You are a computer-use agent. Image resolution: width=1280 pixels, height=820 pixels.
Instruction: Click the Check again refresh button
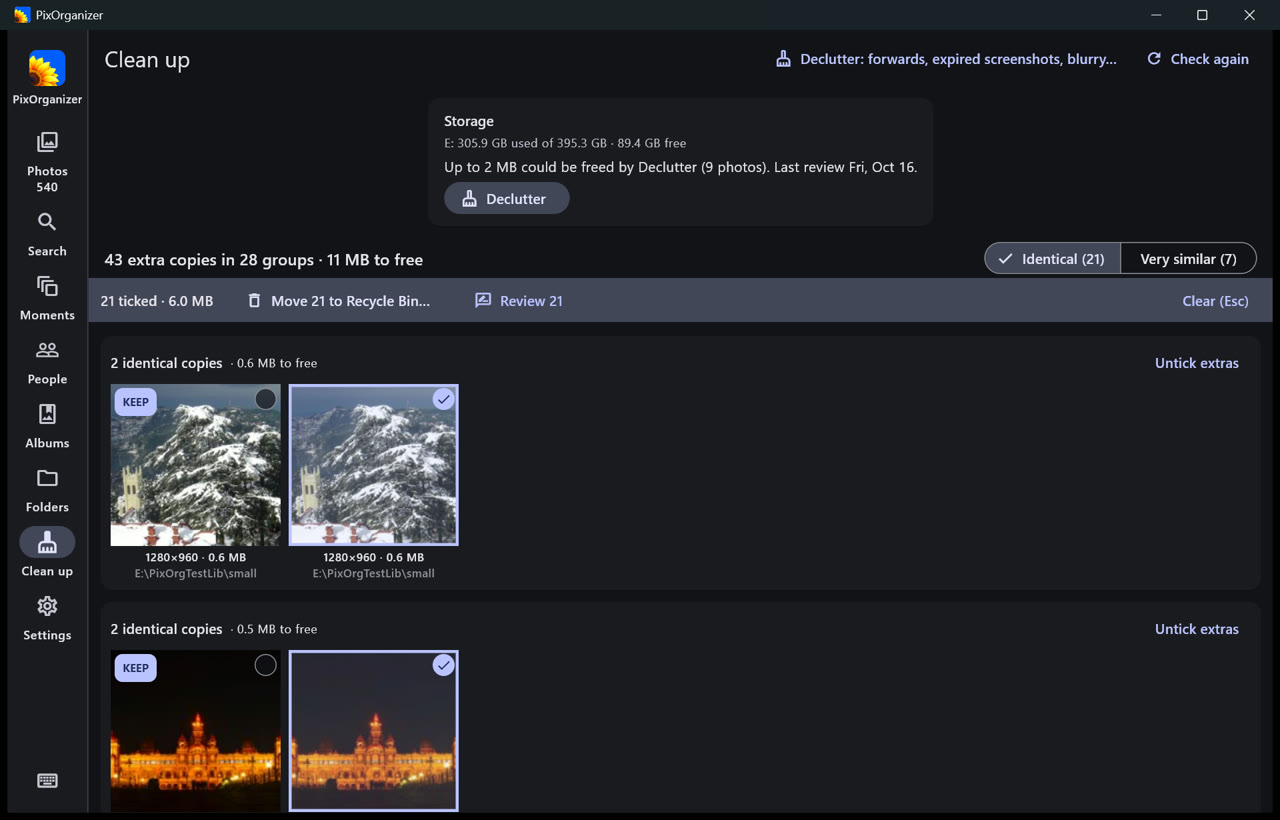[1197, 59]
